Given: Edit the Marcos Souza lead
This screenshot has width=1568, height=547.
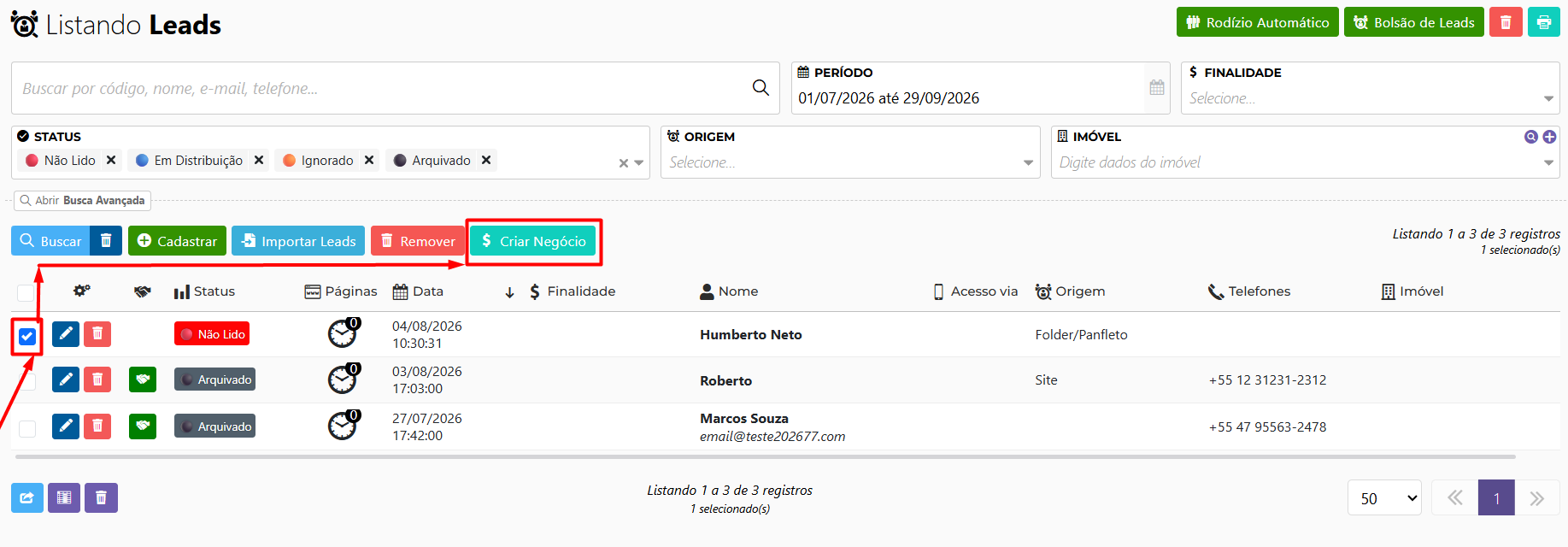Looking at the screenshot, I should click(66, 426).
